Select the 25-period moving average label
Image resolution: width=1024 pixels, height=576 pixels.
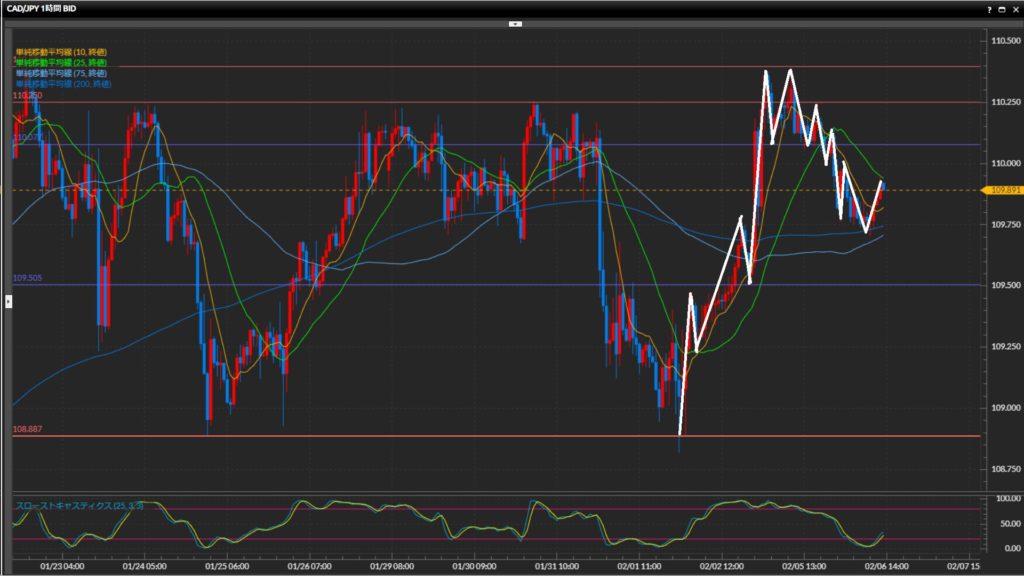61,62
